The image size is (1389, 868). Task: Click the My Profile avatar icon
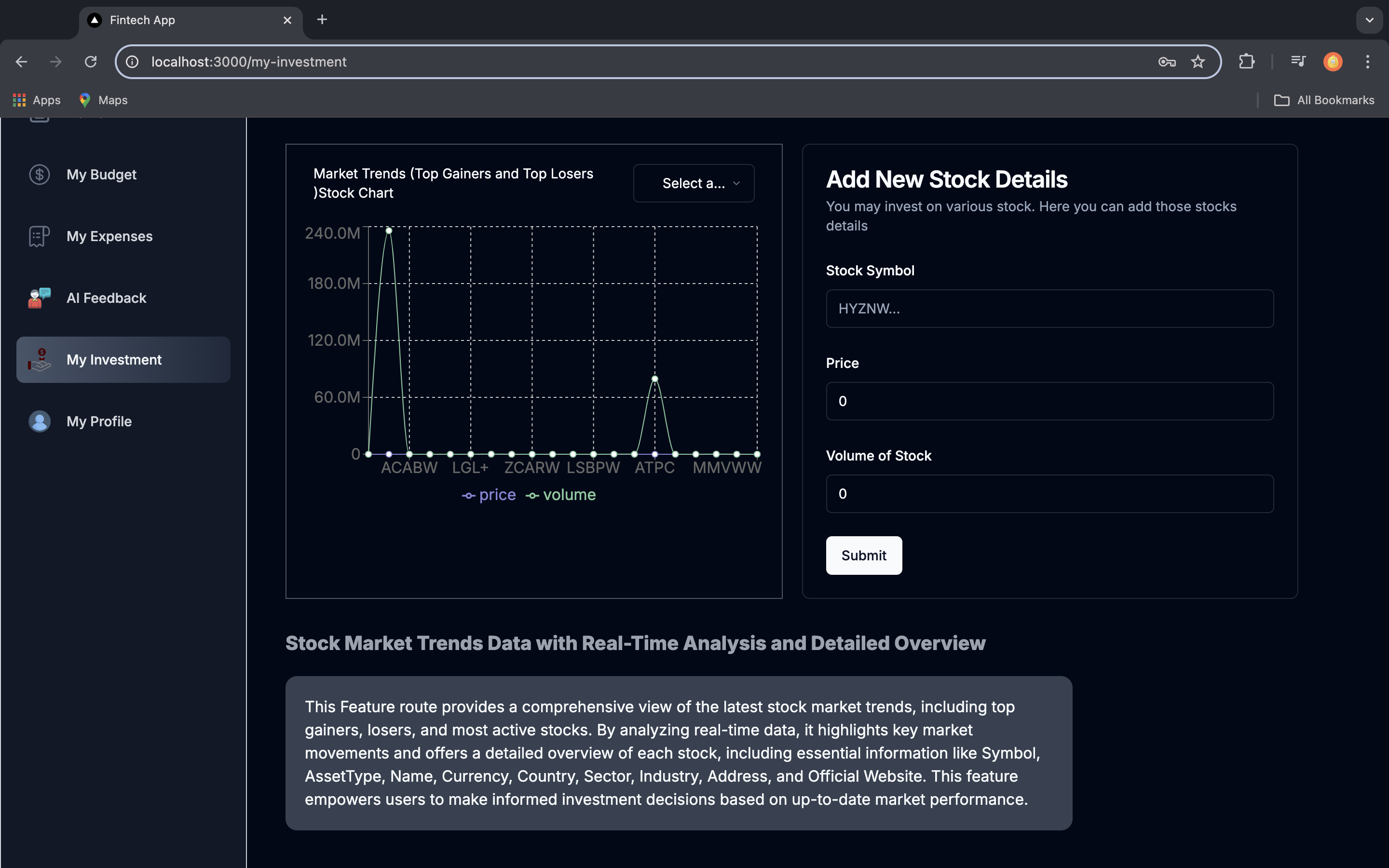[x=40, y=421]
